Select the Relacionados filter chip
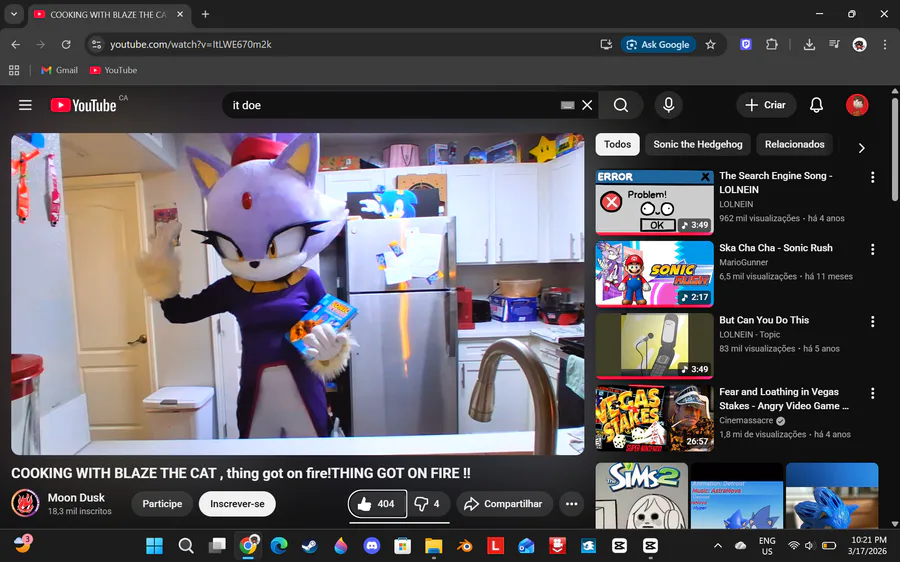The height and width of the screenshot is (562, 900). [x=794, y=145]
